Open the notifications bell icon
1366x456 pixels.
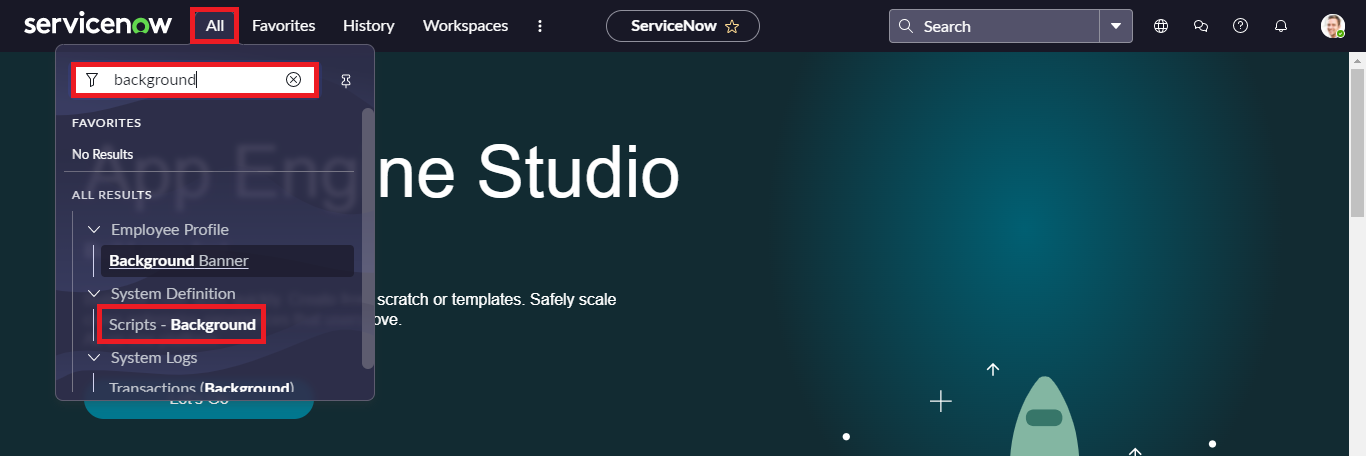[x=1281, y=26]
